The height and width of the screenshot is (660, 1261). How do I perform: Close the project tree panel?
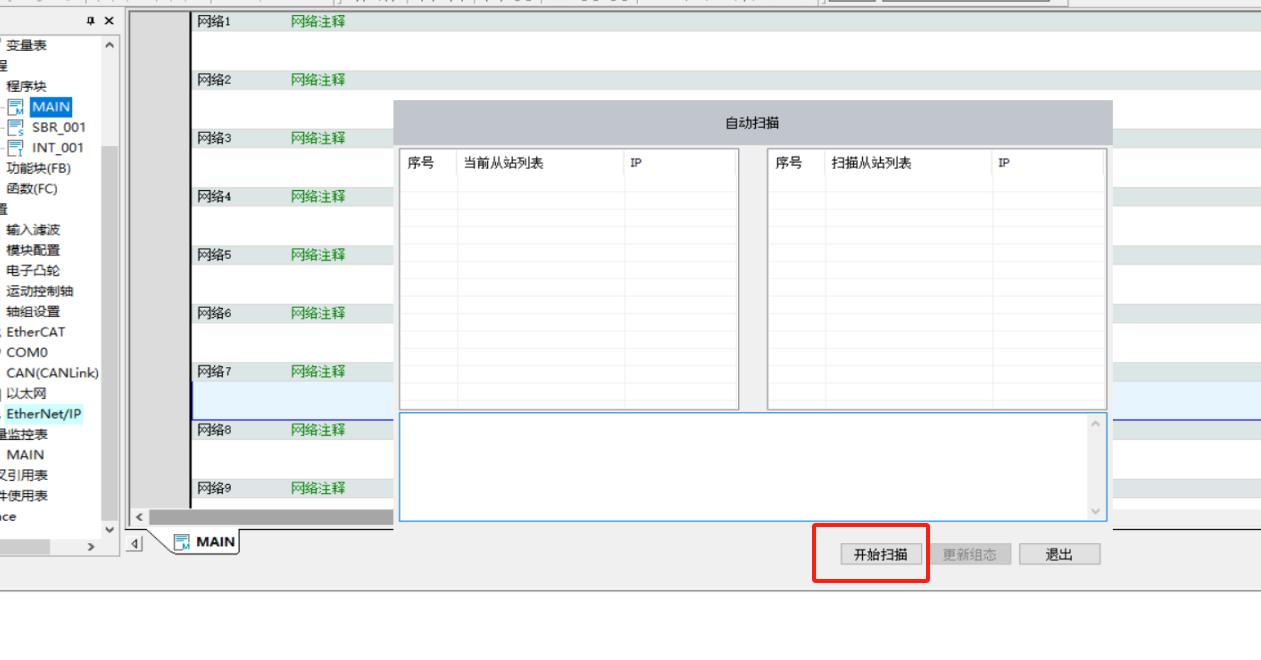[109, 21]
